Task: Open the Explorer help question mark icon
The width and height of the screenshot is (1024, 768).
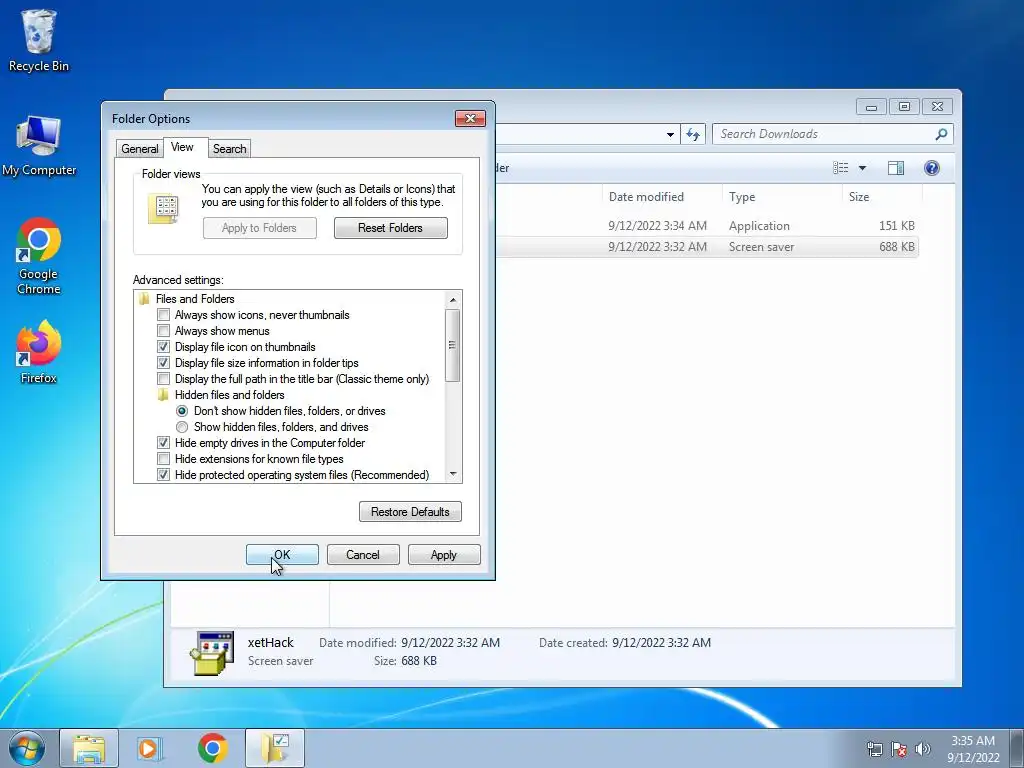Action: point(932,168)
